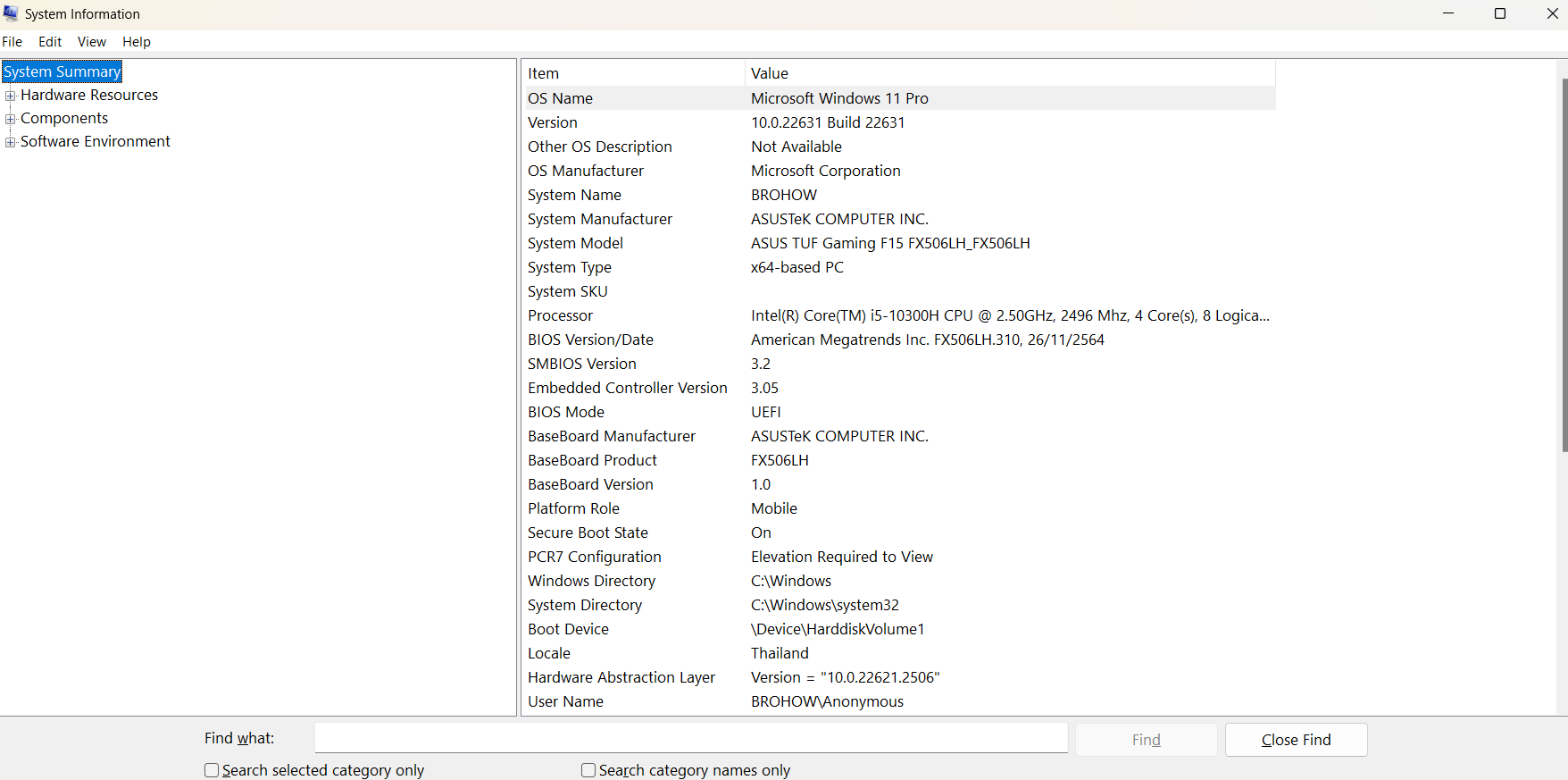The width and height of the screenshot is (1568, 780).
Task: Click the vertical scrollbar of the details pane
Action: (x=1564, y=264)
